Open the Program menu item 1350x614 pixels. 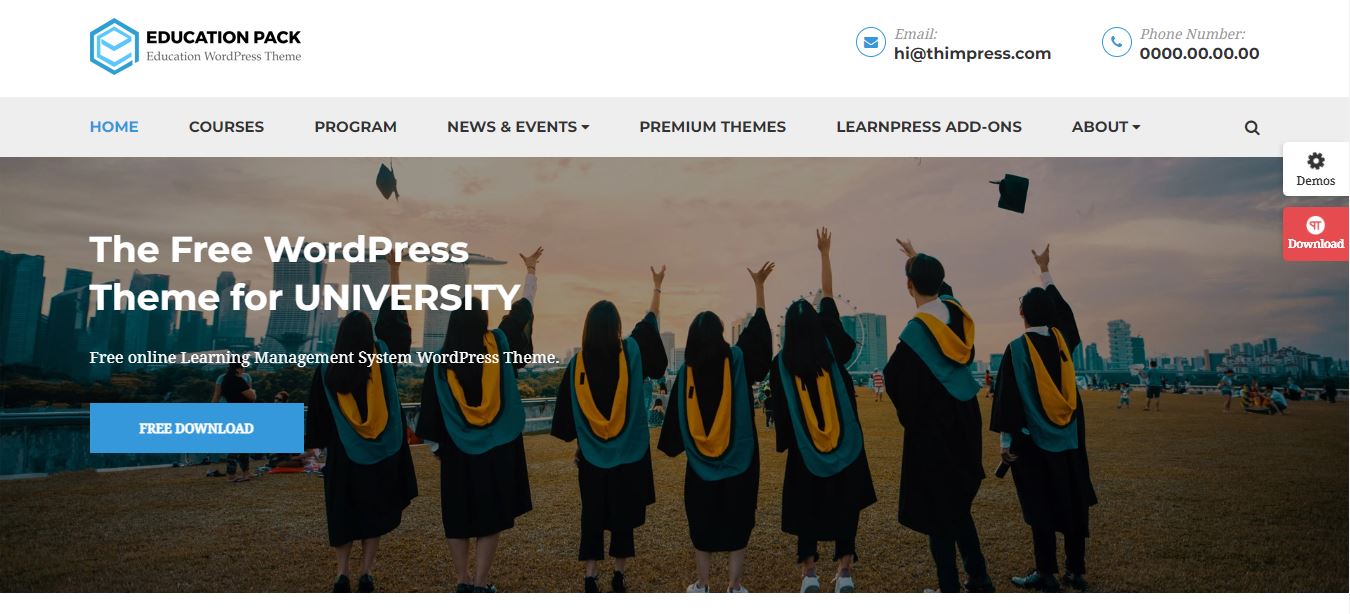coord(355,127)
